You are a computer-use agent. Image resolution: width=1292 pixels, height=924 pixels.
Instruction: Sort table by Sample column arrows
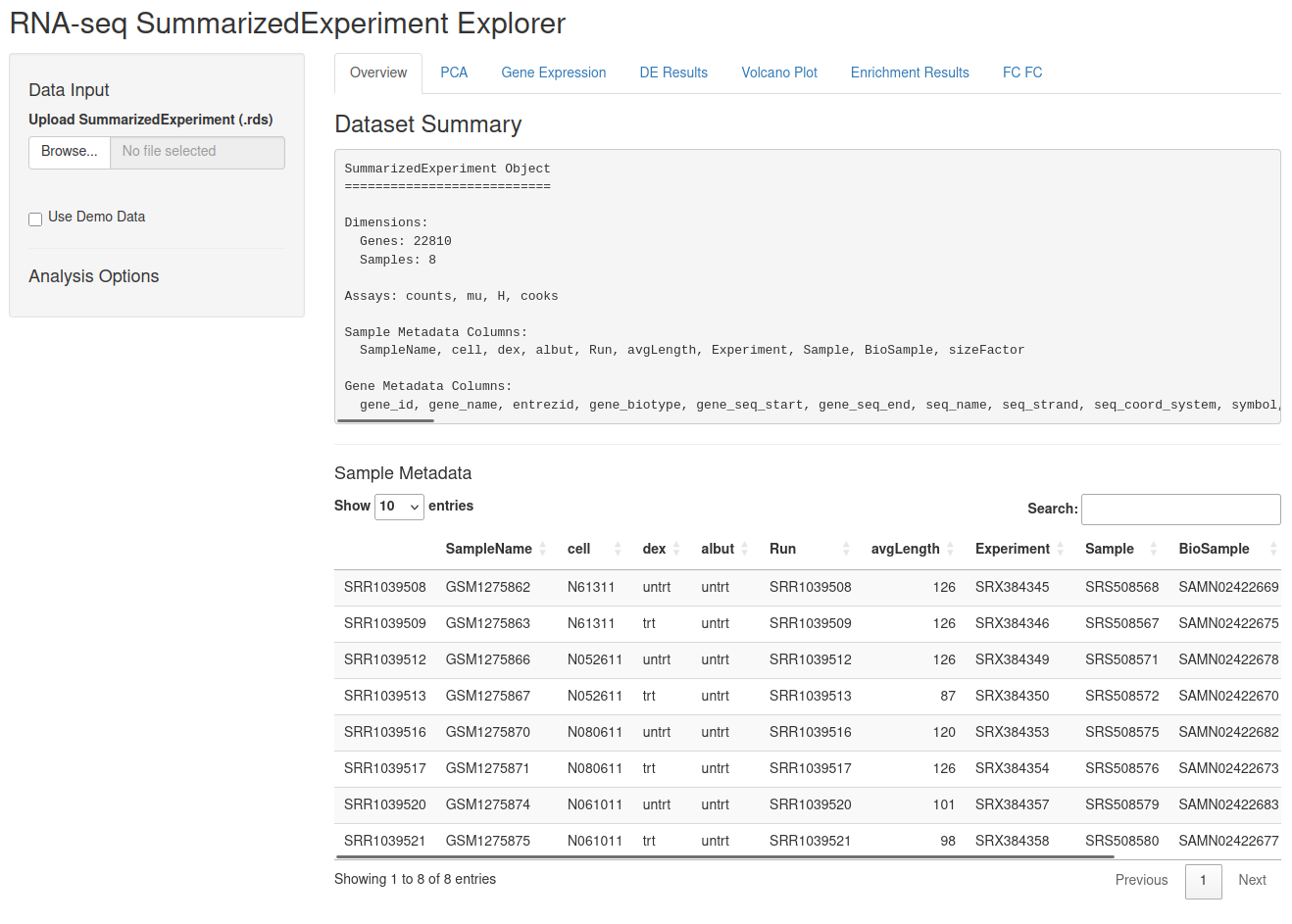(1154, 549)
